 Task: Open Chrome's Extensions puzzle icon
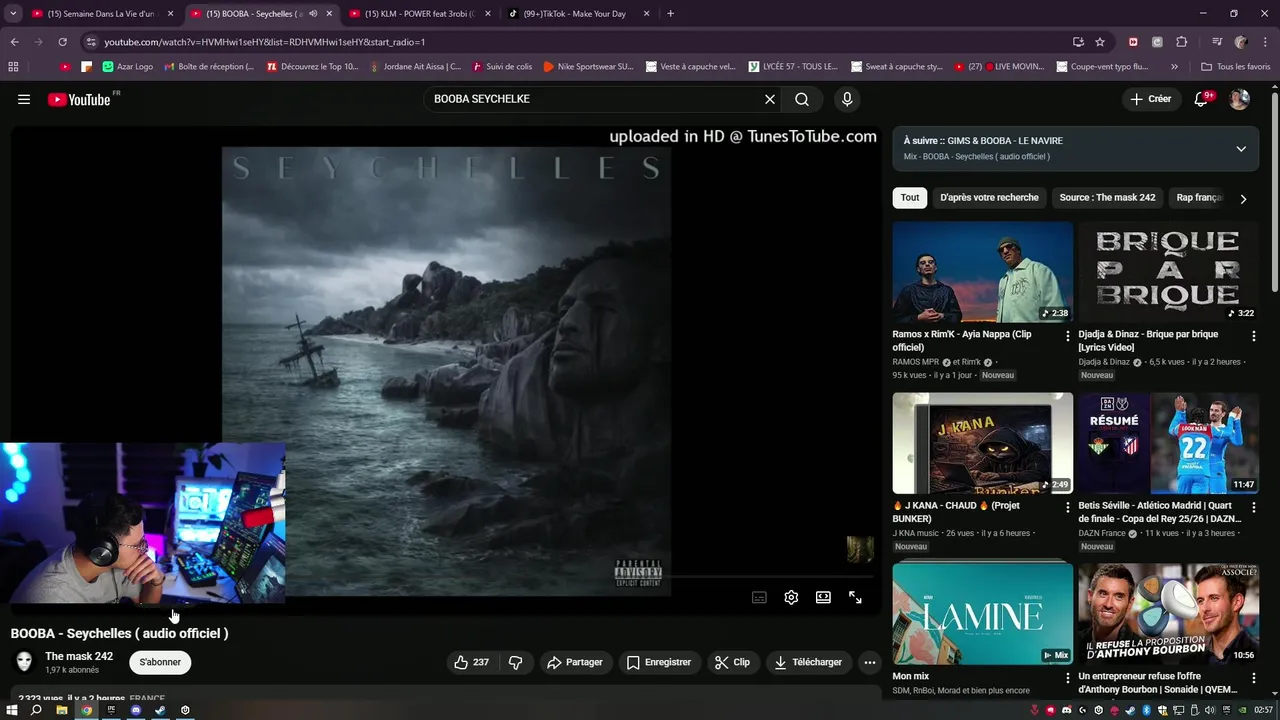1182,42
